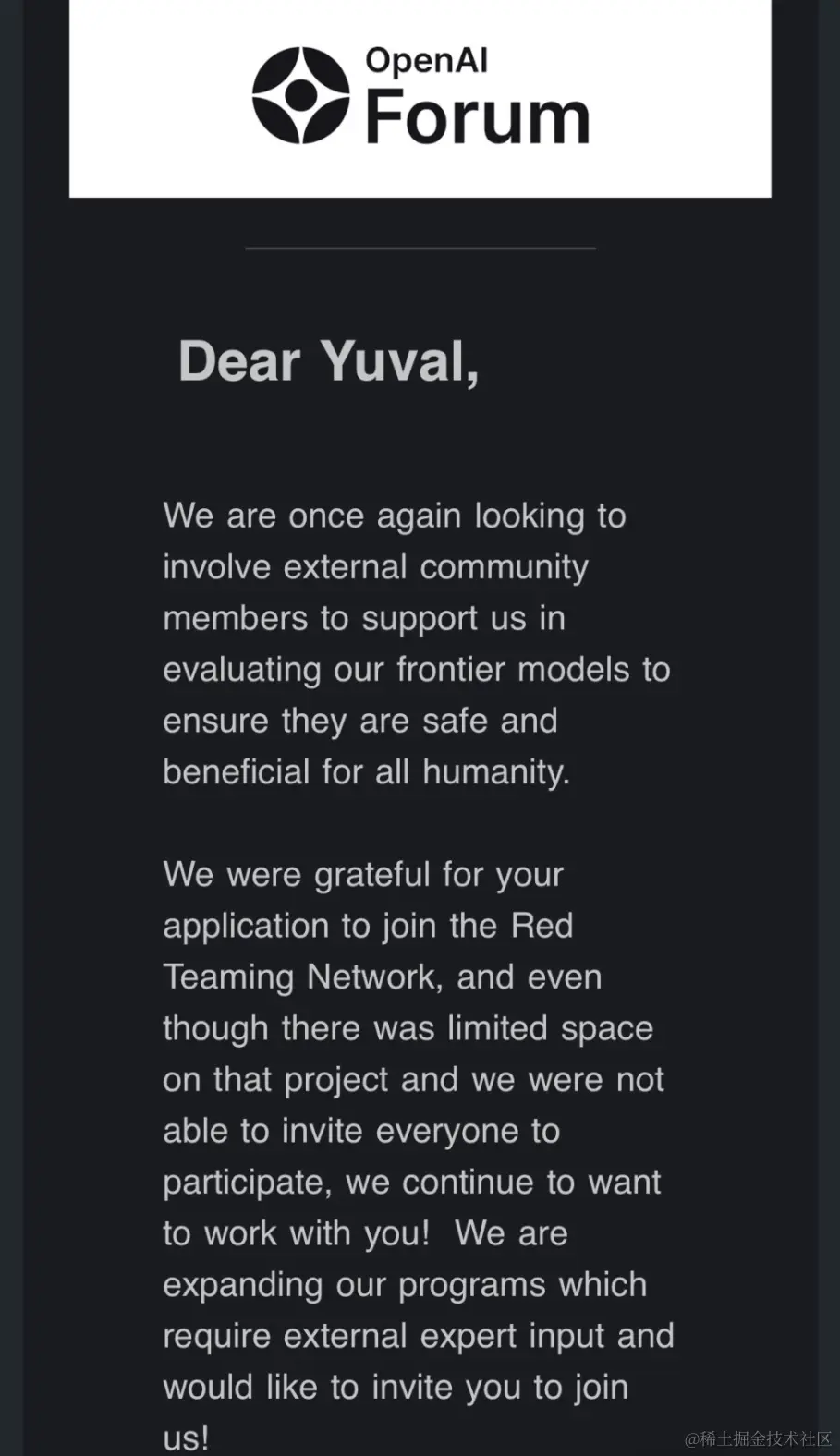Click the text "involve external community"

coord(375,566)
